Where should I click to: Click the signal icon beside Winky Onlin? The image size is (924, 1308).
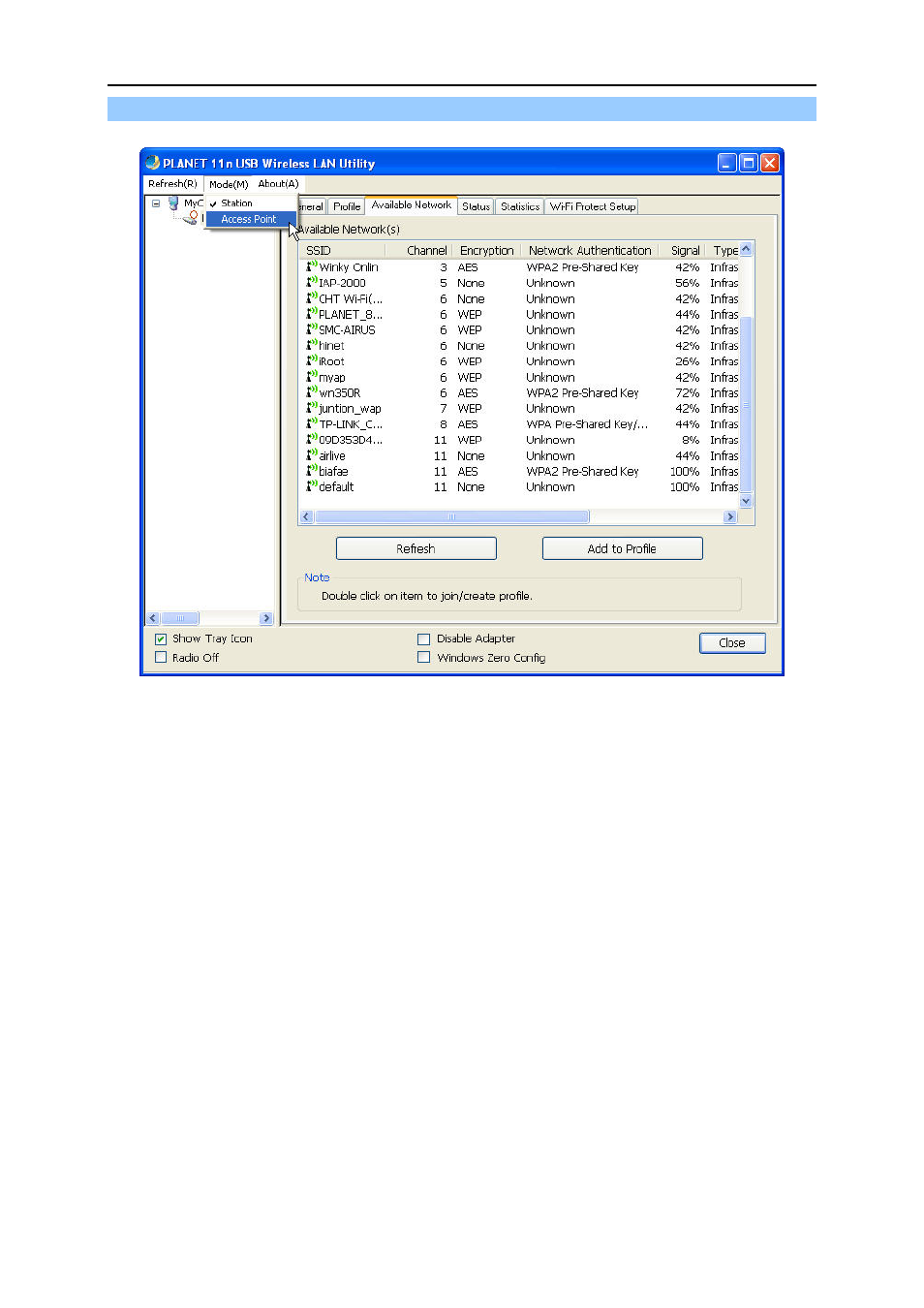(312, 266)
